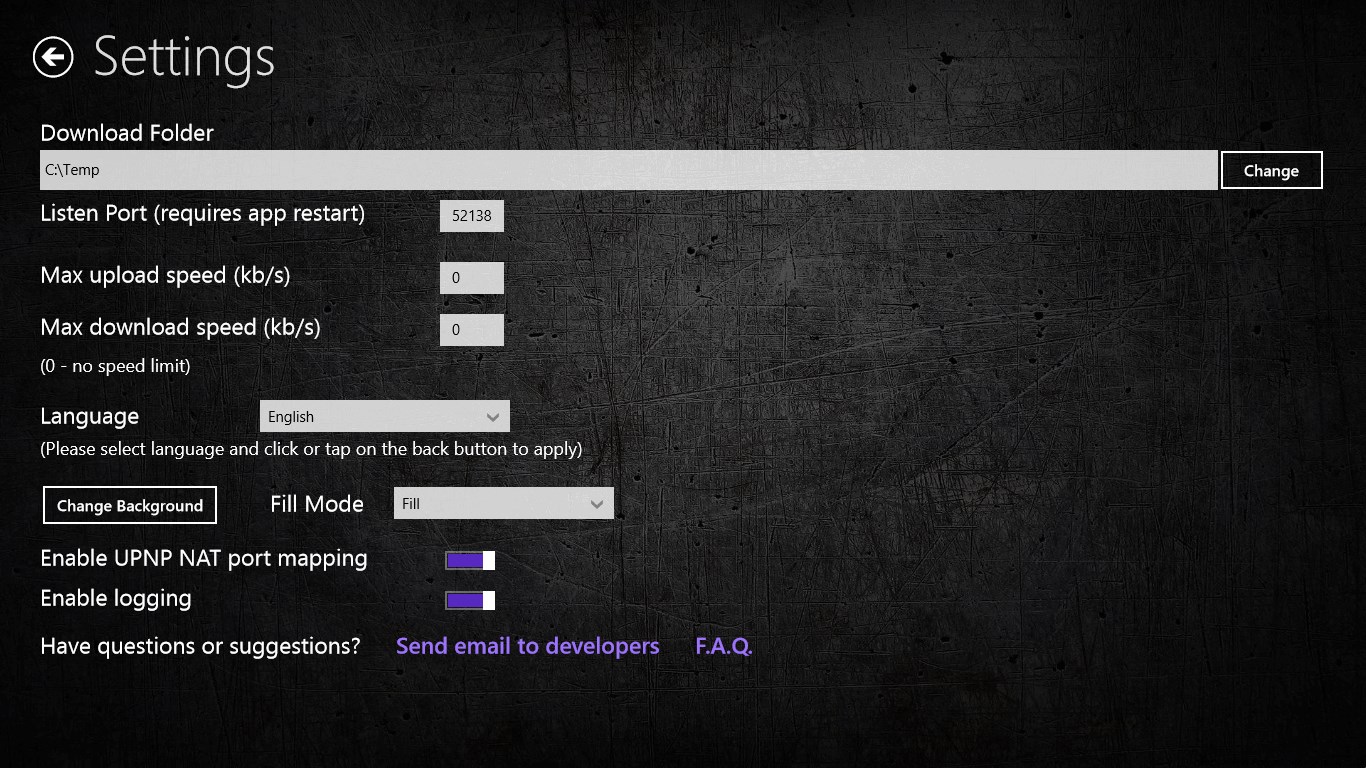Select the Max upload speed field
This screenshot has height=768, width=1366.
click(471, 278)
